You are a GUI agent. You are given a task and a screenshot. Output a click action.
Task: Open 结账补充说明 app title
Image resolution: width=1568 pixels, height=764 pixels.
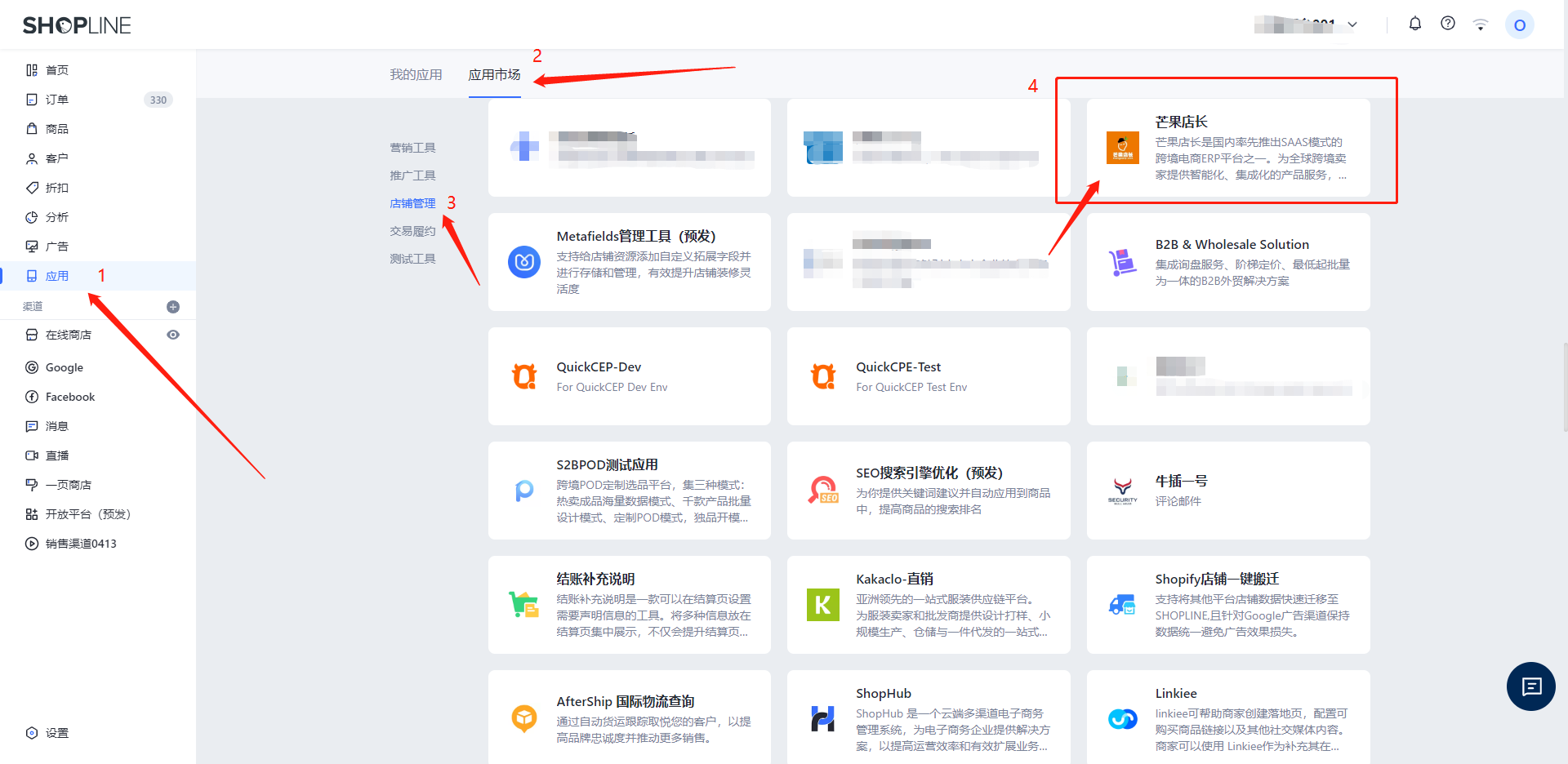point(595,579)
